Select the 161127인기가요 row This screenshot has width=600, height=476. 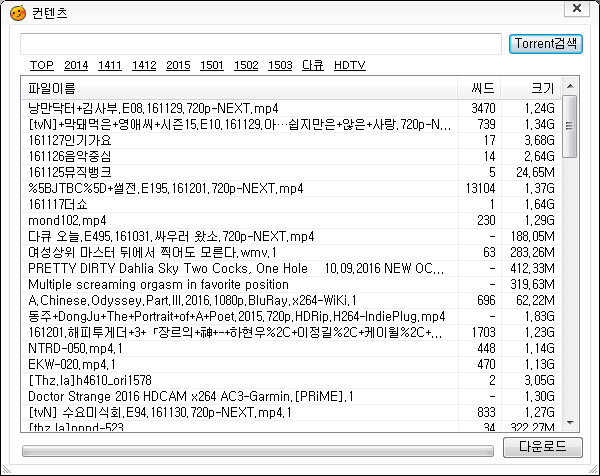pos(291,140)
